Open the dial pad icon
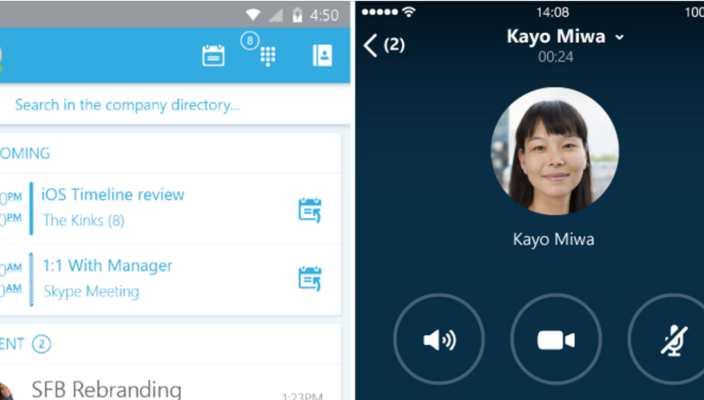 (267, 56)
